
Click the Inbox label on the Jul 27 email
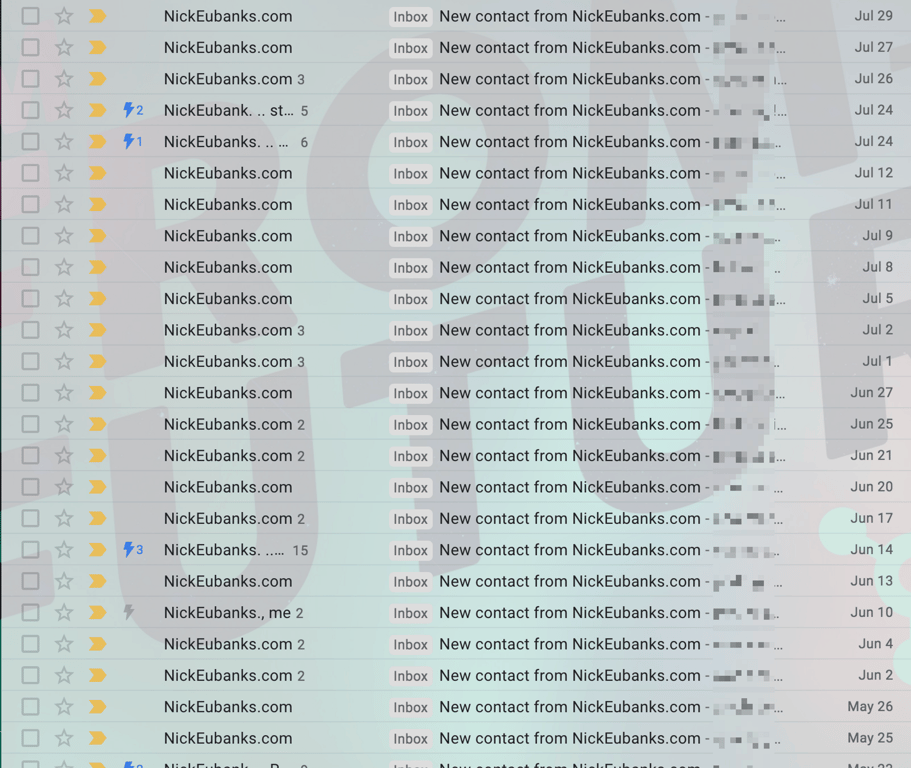(410, 48)
